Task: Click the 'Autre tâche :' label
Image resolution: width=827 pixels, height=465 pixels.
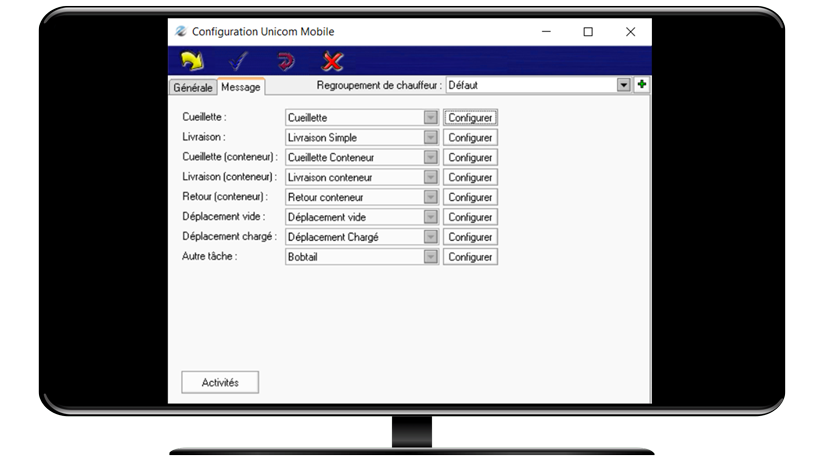Action: (x=209, y=256)
